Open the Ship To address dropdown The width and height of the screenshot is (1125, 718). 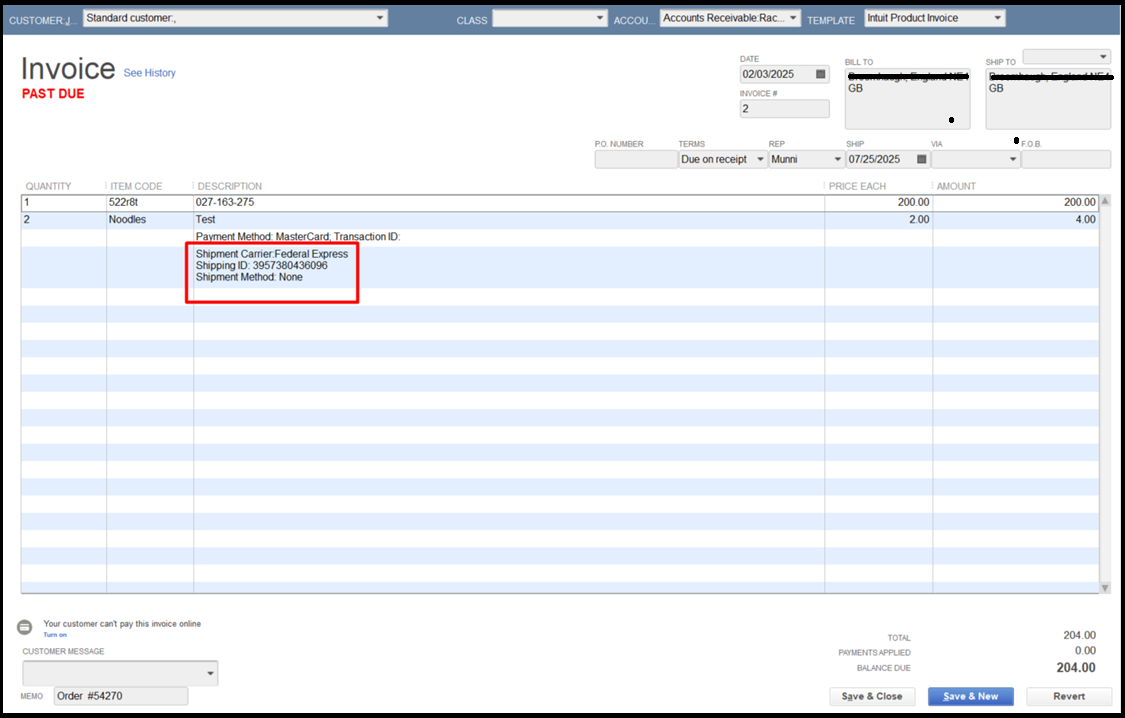coord(1103,57)
